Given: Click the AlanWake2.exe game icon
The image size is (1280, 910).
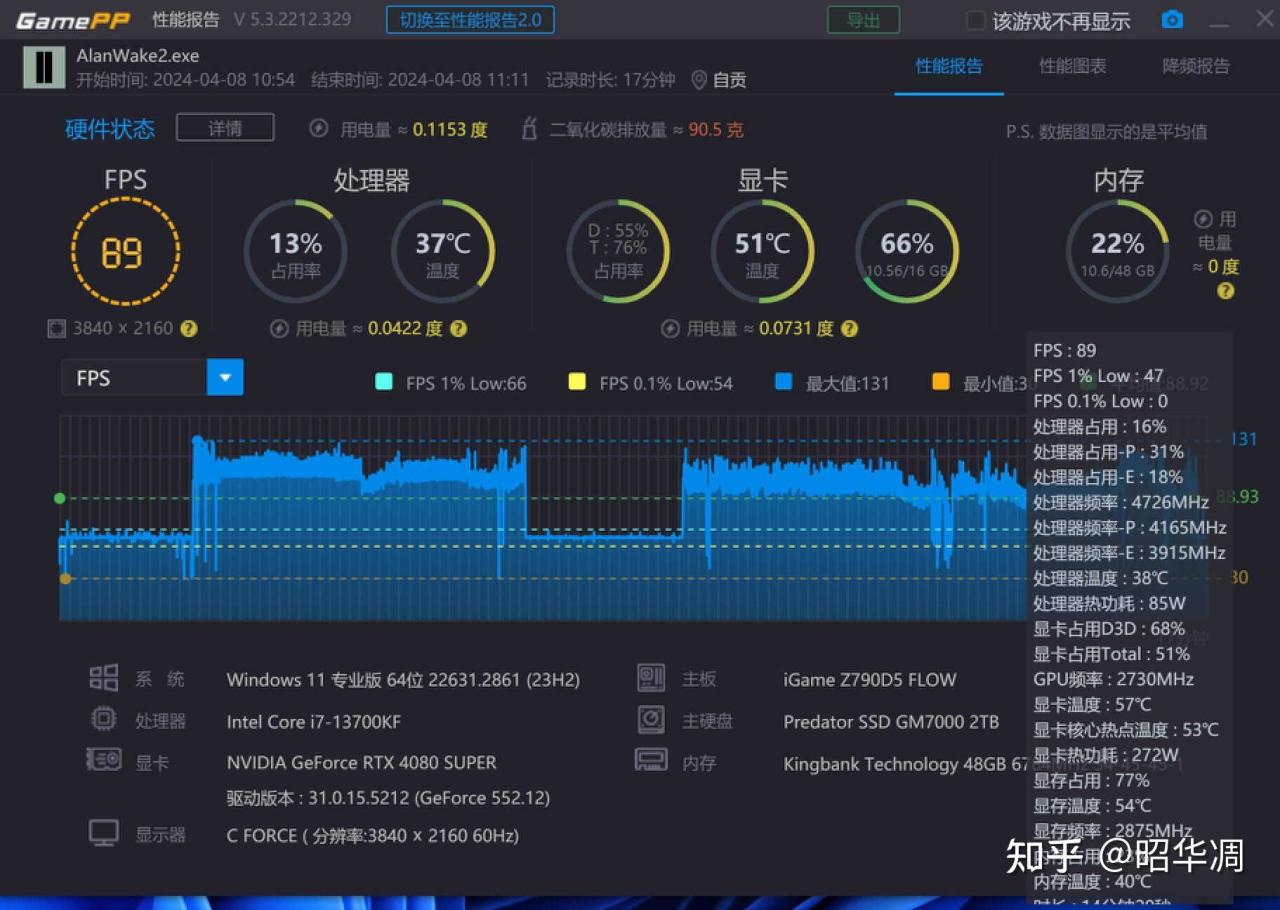Looking at the screenshot, I should click(x=44, y=67).
